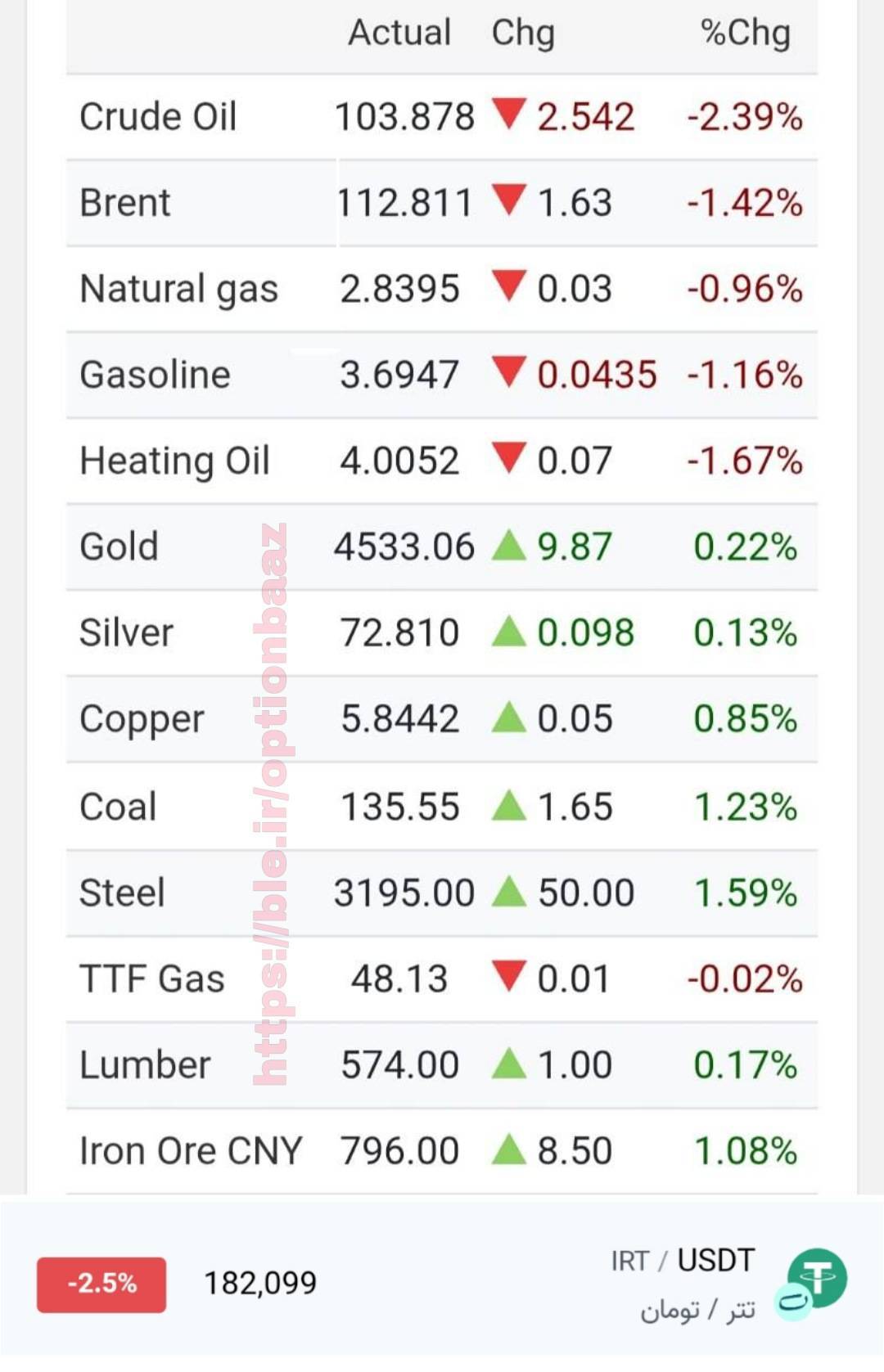The height and width of the screenshot is (1372, 884).
Task: Select the Silver commodity name
Action: 126,632
